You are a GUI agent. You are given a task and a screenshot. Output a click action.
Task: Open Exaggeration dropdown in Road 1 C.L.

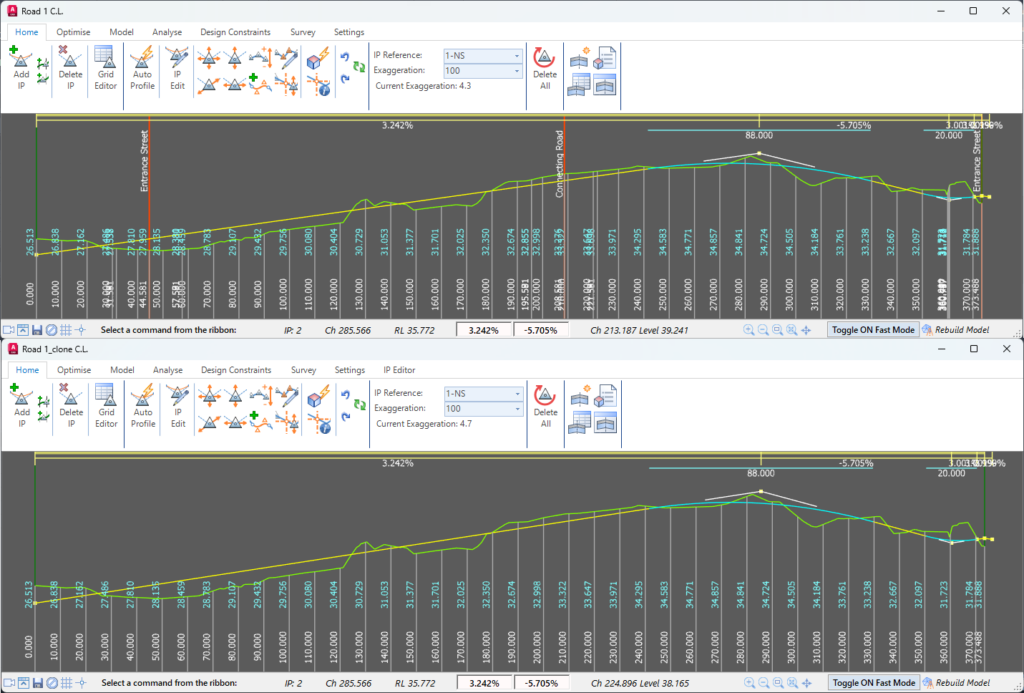tap(482, 71)
